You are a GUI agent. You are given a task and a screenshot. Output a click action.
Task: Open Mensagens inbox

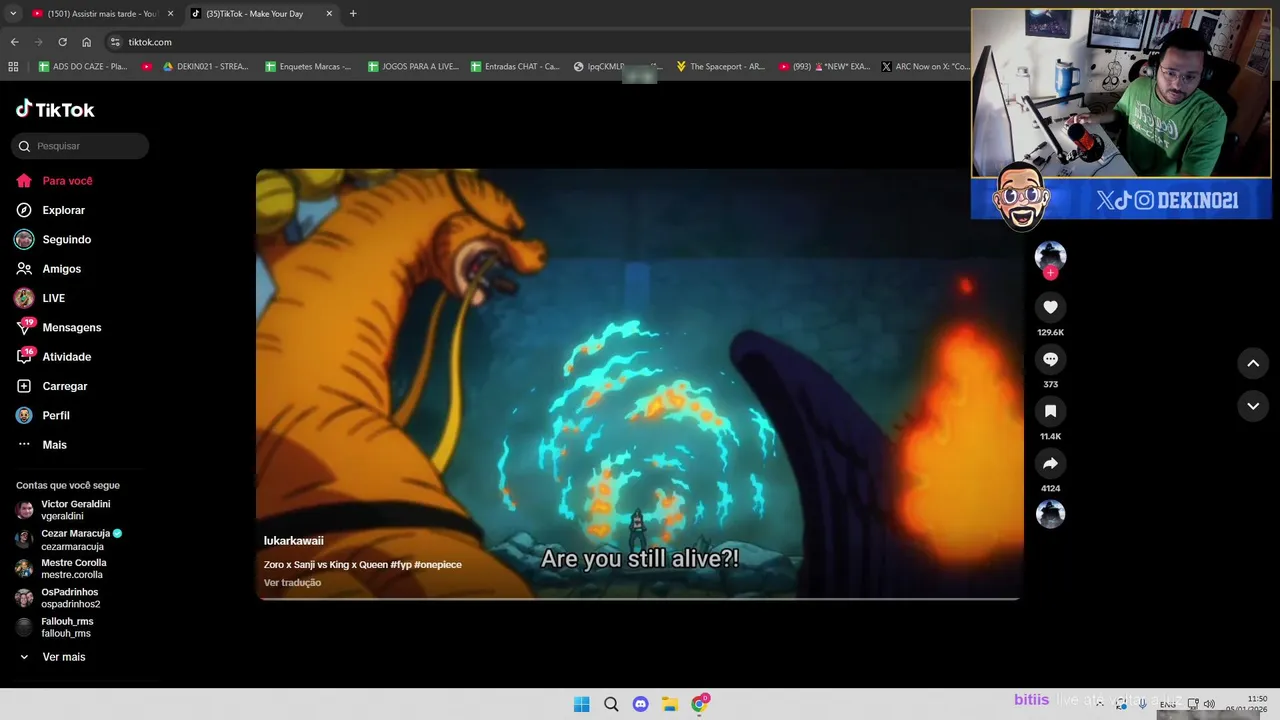[x=59, y=327]
